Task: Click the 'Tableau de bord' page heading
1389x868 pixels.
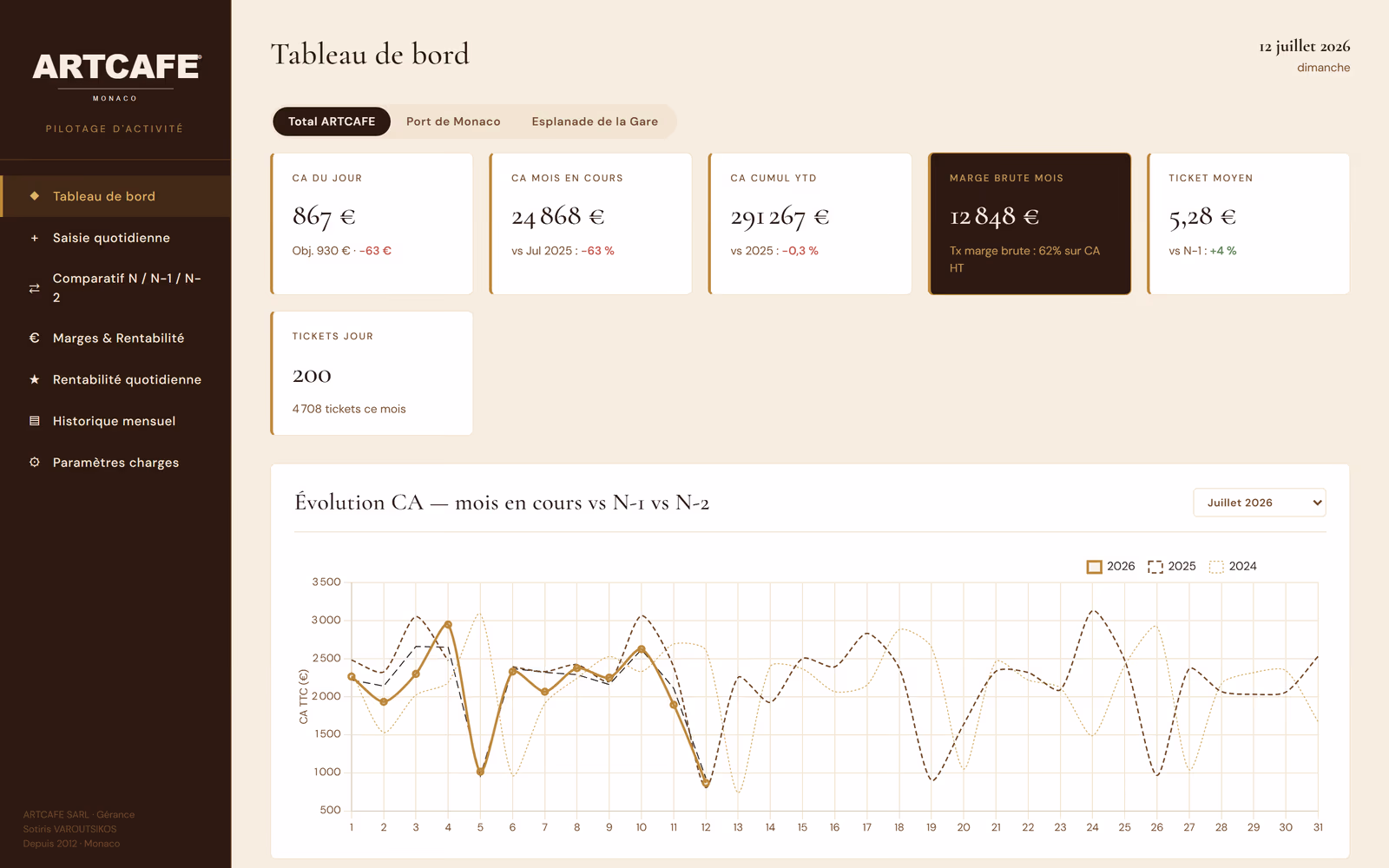Action: [x=370, y=54]
